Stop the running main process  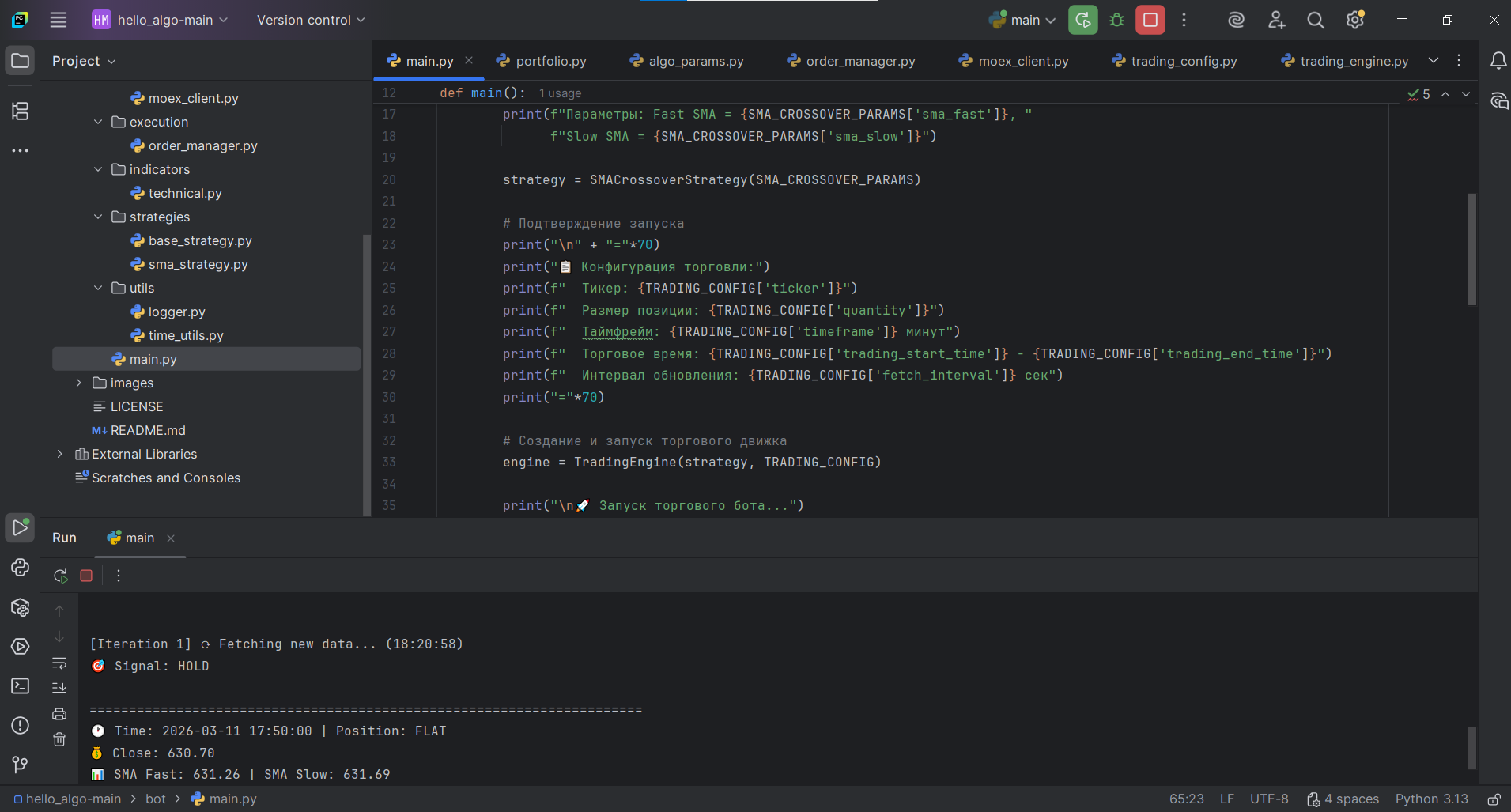[x=1150, y=20]
